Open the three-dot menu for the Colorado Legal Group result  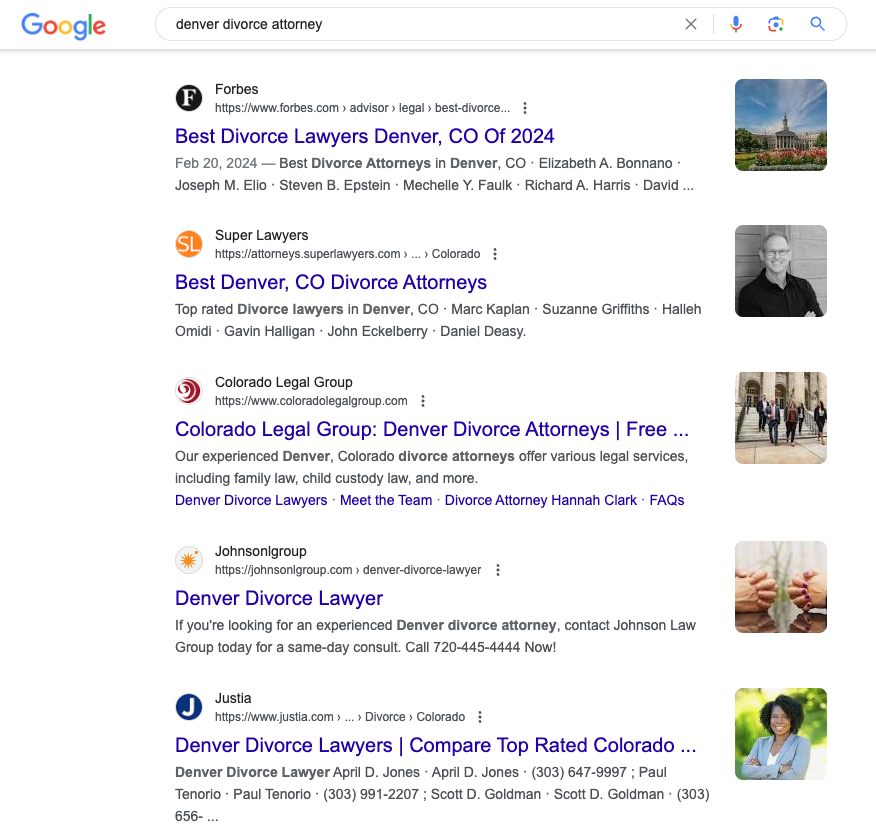[x=423, y=401]
